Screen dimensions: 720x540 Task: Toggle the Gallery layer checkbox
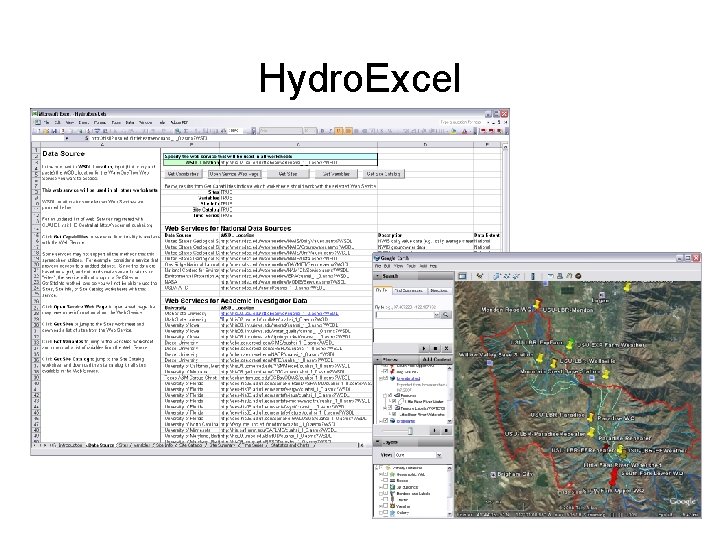385,512
